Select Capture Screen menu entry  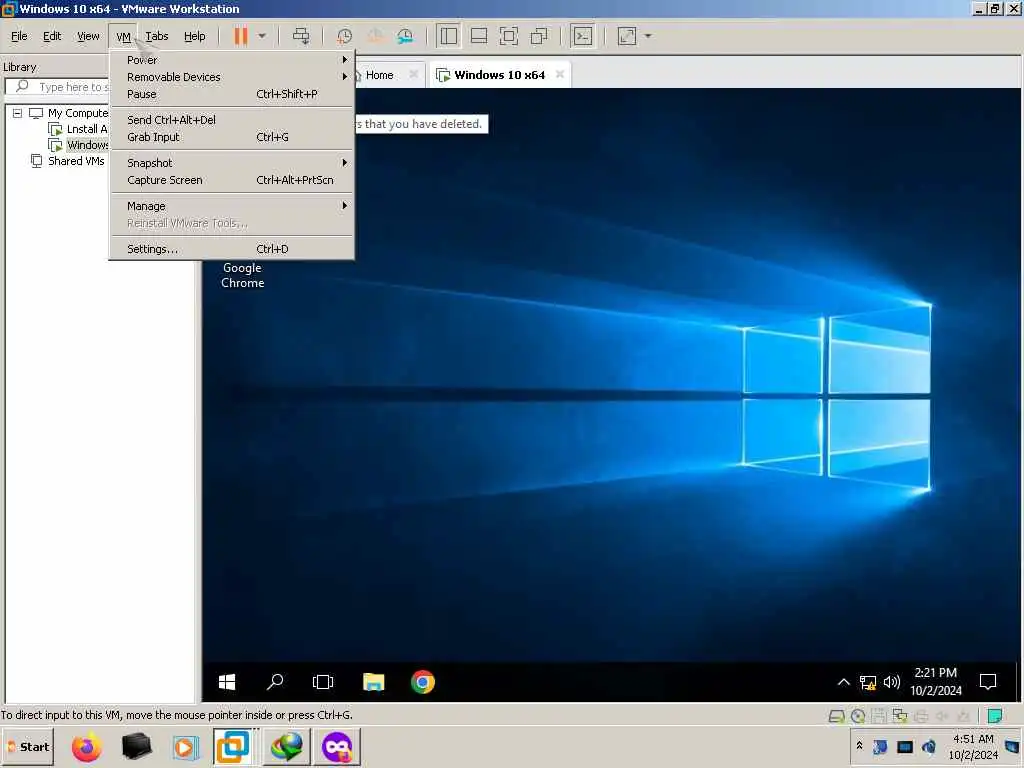(232, 180)
